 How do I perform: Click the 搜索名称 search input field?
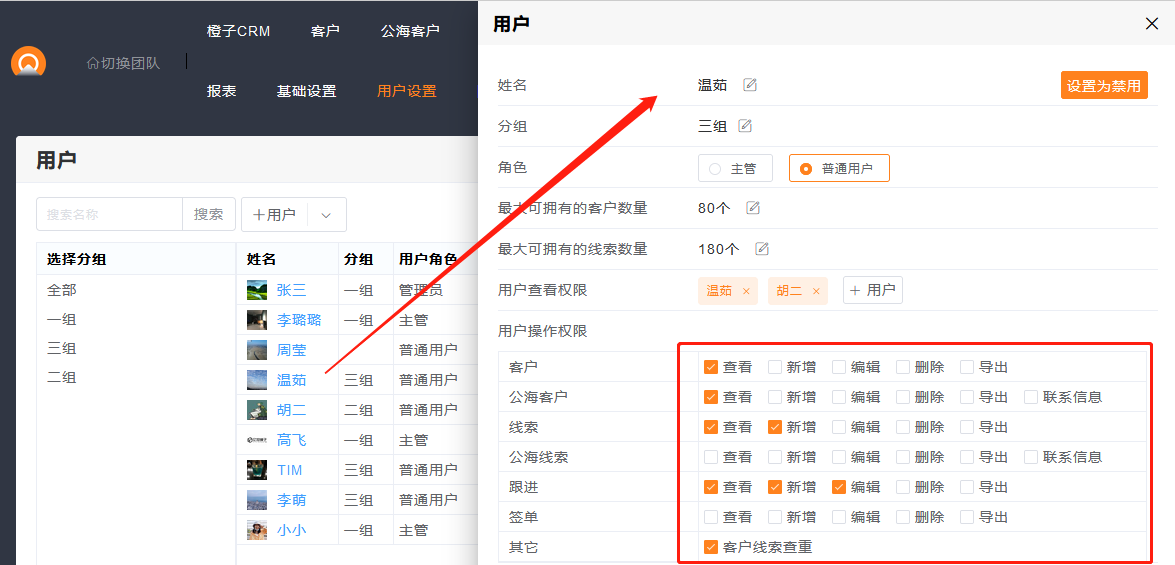click(x=109, y=214)
